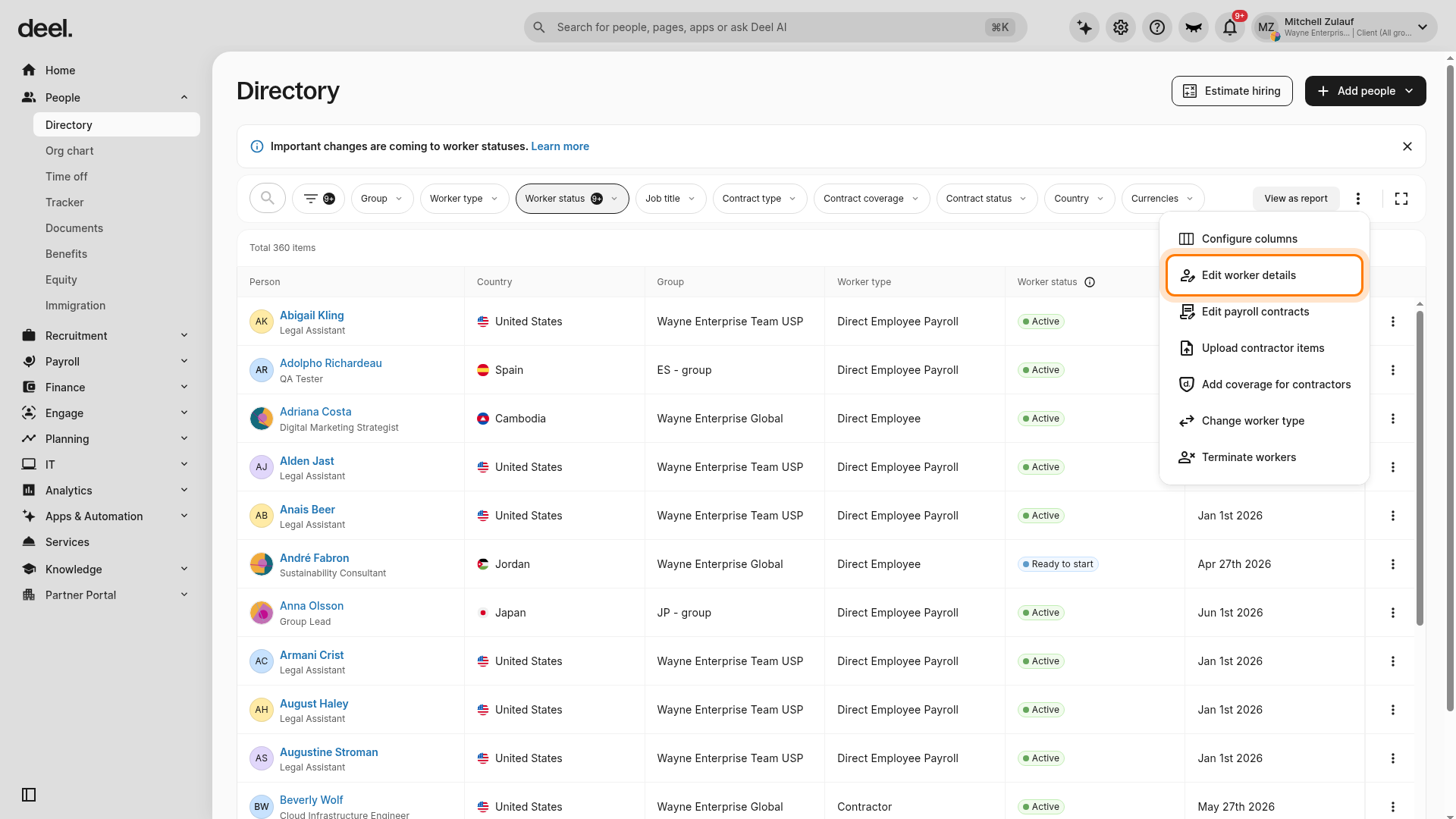Open Immigration in sidebar
This screenshot has width=1456, height=819.
click(116, 306)
